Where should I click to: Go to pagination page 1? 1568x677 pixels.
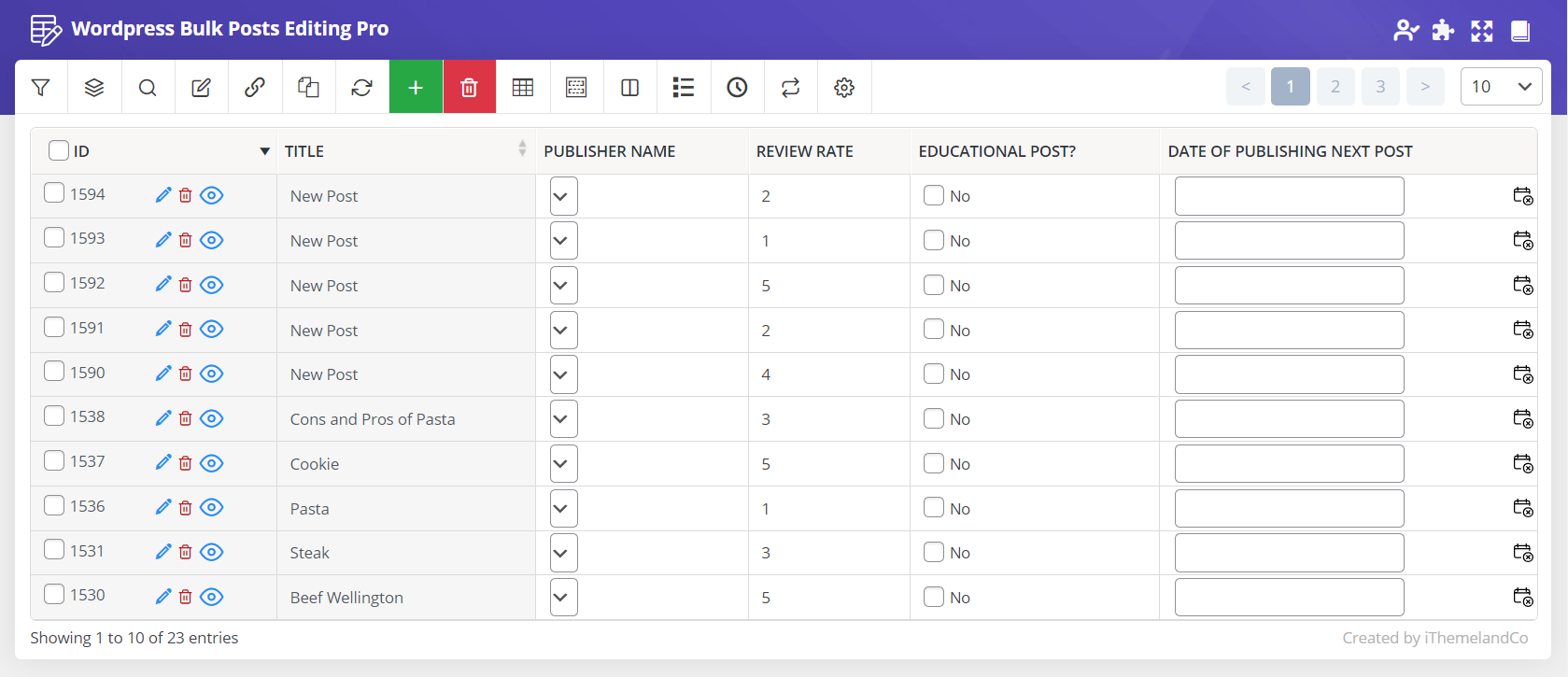[x=1291, y=87]
